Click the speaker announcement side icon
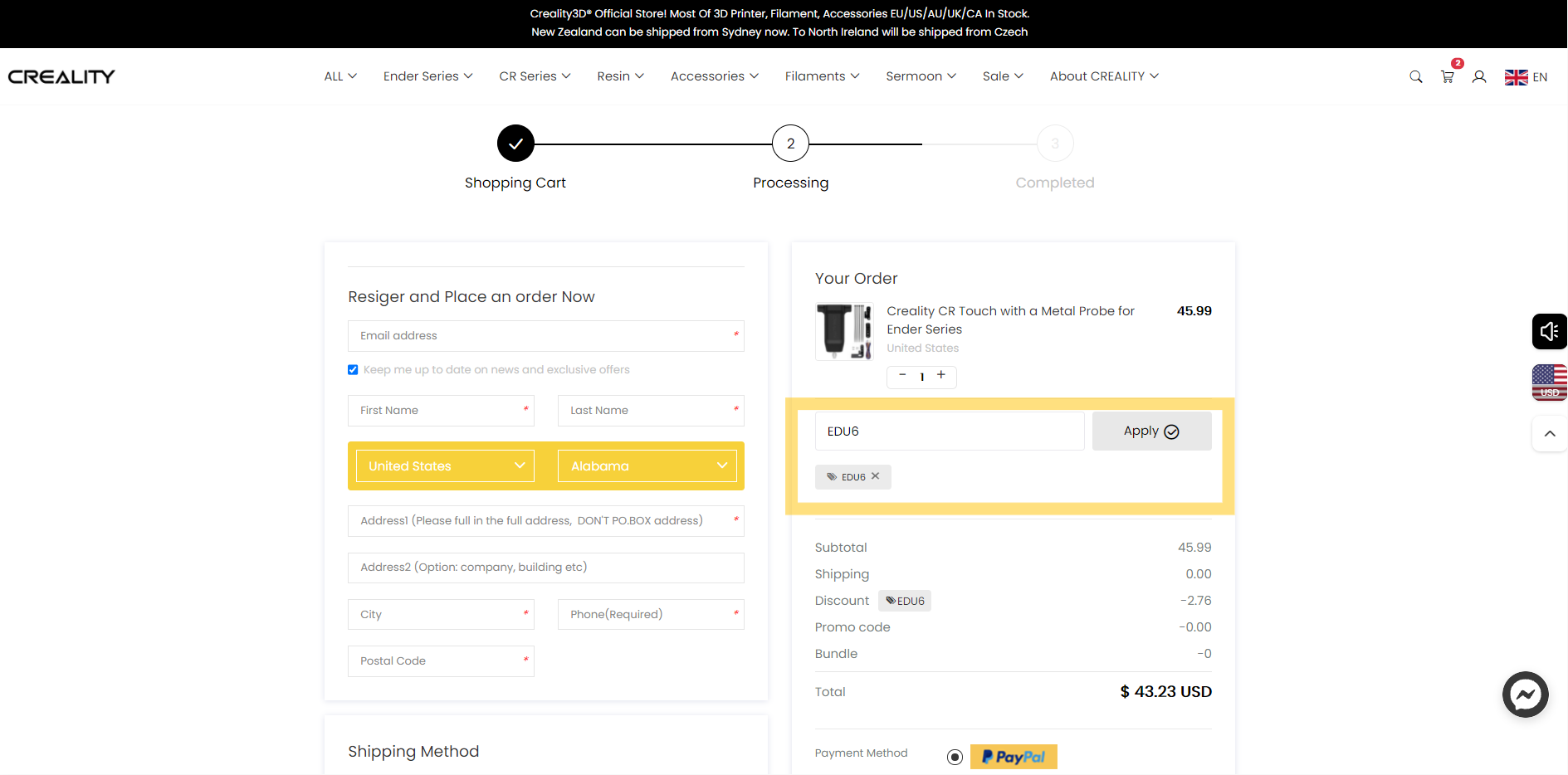This screenshot has height=775, width=1568. coord(1549,332)
